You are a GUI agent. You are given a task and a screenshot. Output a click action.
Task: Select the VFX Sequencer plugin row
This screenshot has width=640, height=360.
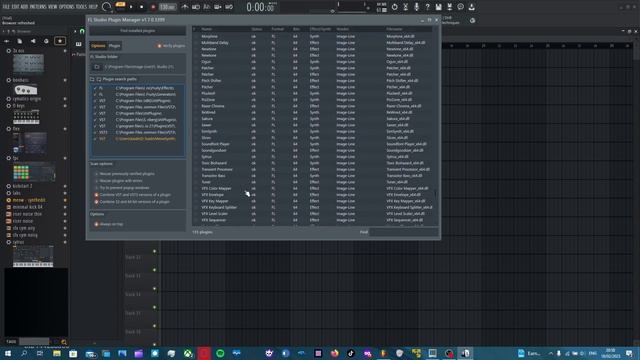(312, 220)
